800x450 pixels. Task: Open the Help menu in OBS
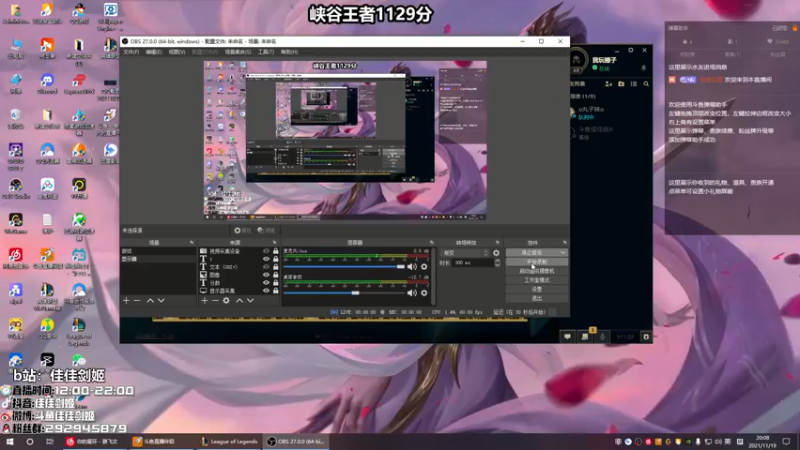(289, 52)
